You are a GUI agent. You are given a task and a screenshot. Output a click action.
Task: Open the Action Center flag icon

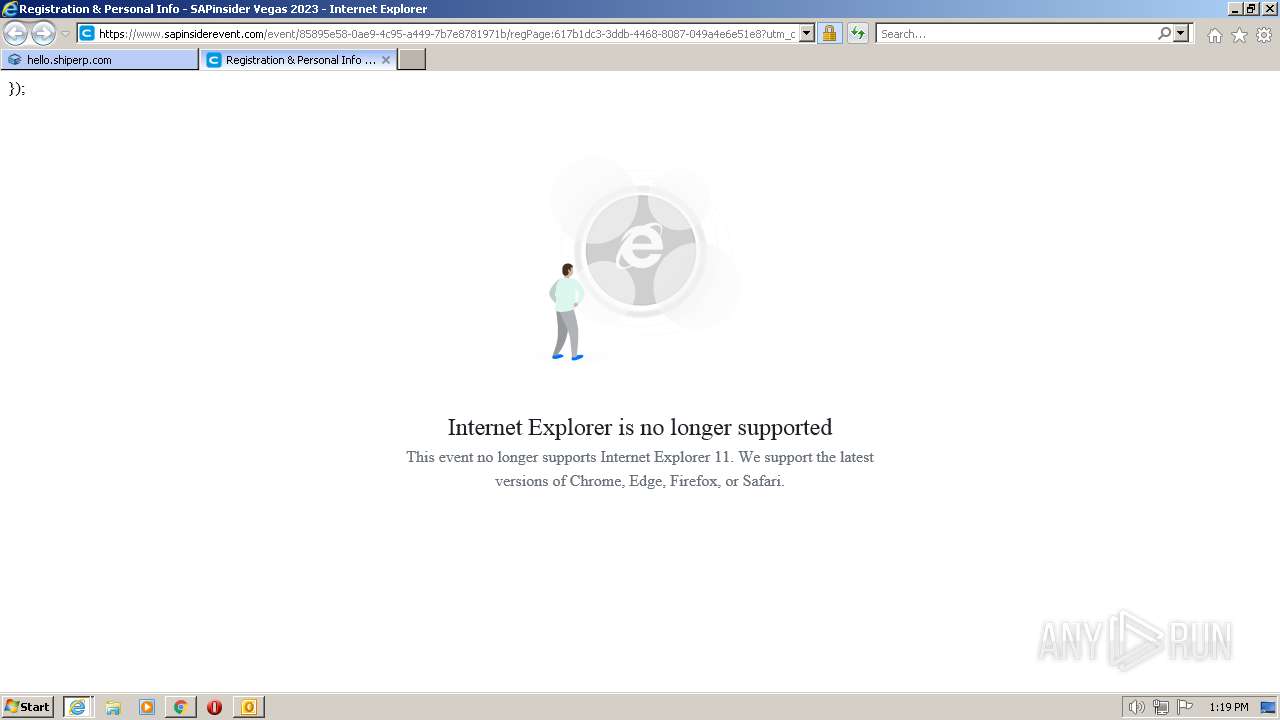click(1185, 707)
